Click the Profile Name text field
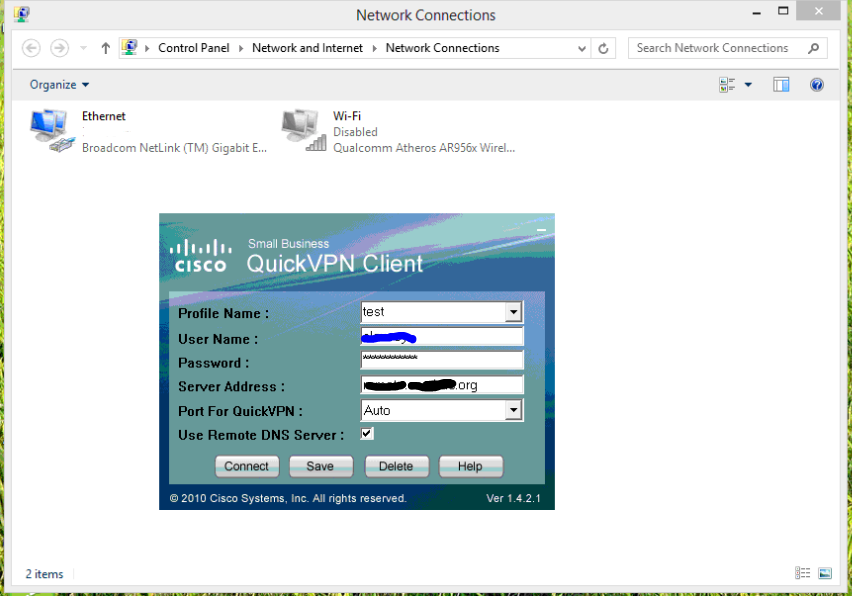The image size is (852, 596). 433,312
